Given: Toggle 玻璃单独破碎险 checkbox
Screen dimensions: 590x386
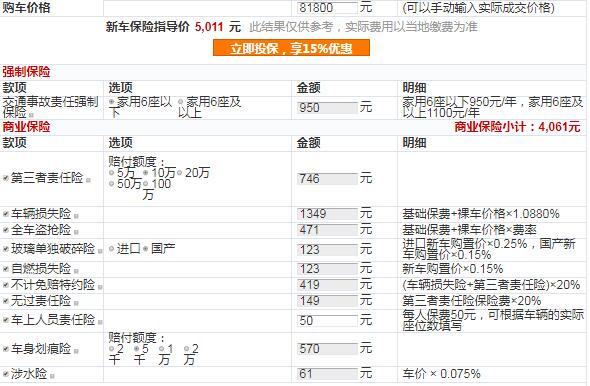Looking at the screenshot, I should [6, 249].
